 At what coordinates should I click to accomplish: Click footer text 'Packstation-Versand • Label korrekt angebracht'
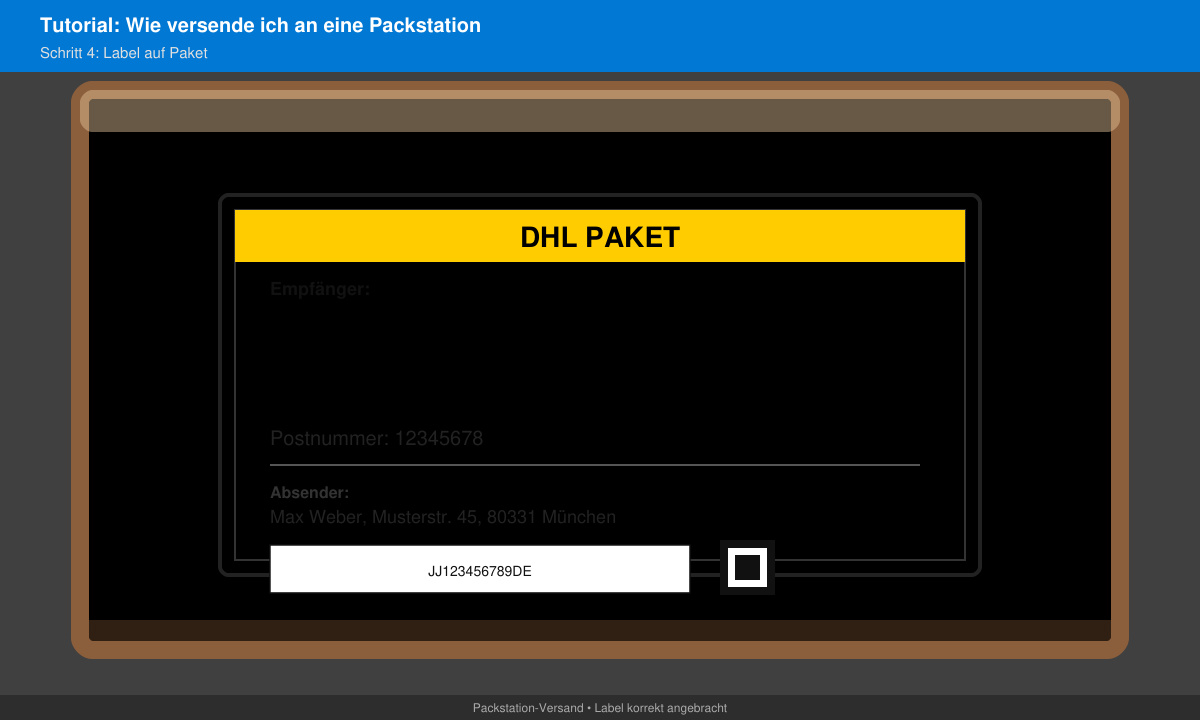pos(600,708)
